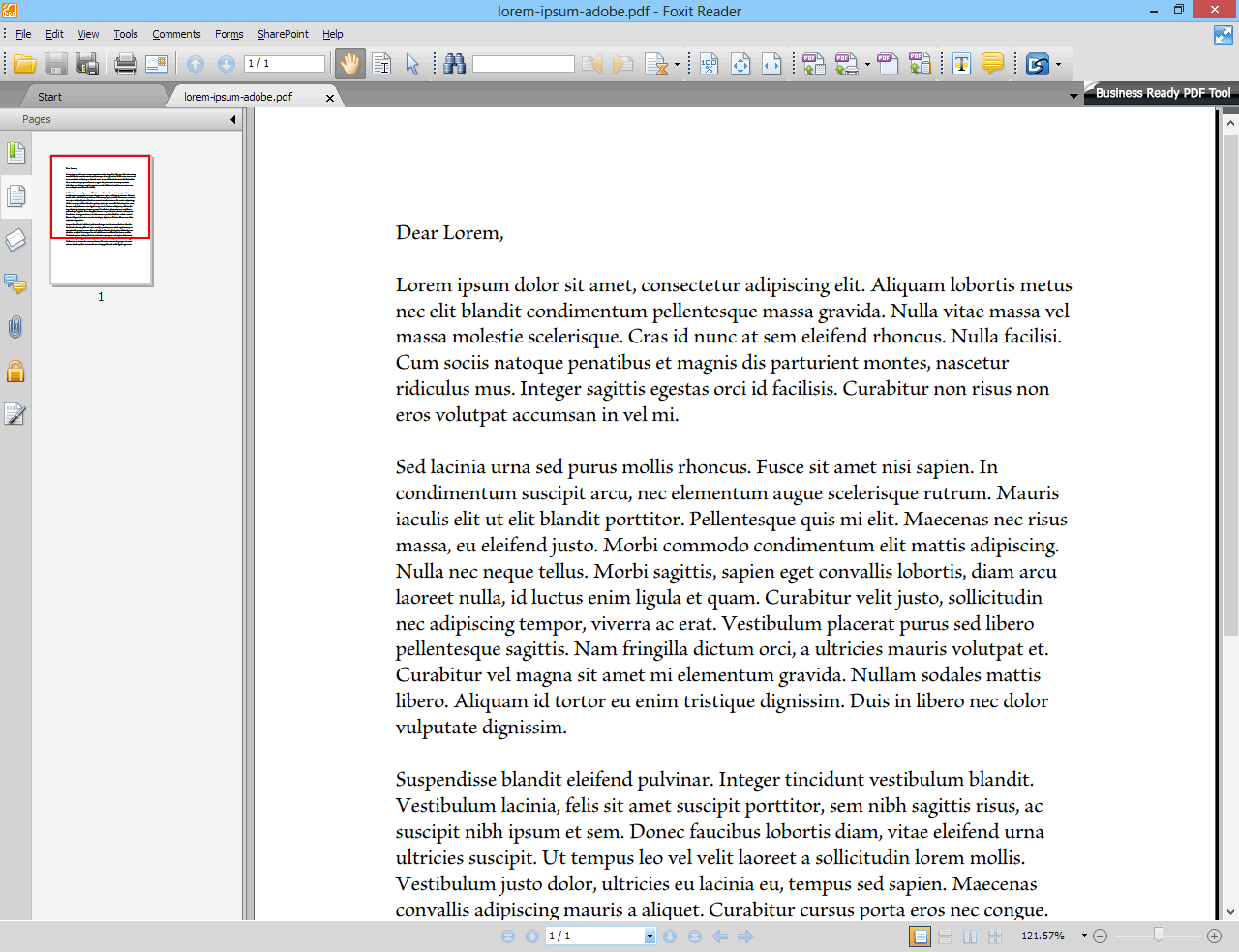Switch to the Start tab
This screenshot has height=952, width=1239.
(x=49, y=97)
